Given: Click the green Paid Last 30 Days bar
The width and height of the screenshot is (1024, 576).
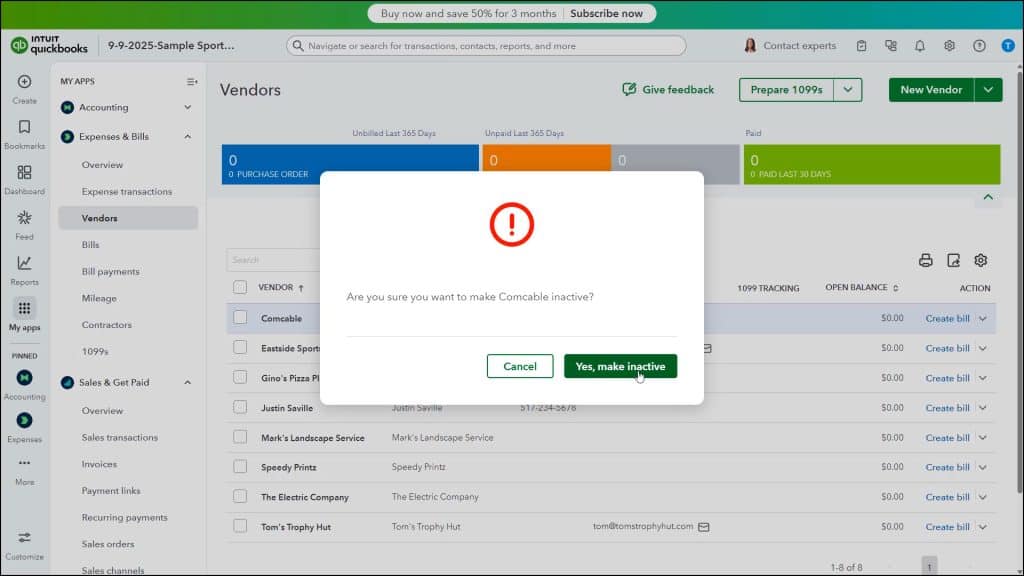Looking at the screenshot, I should click(872, 165).
